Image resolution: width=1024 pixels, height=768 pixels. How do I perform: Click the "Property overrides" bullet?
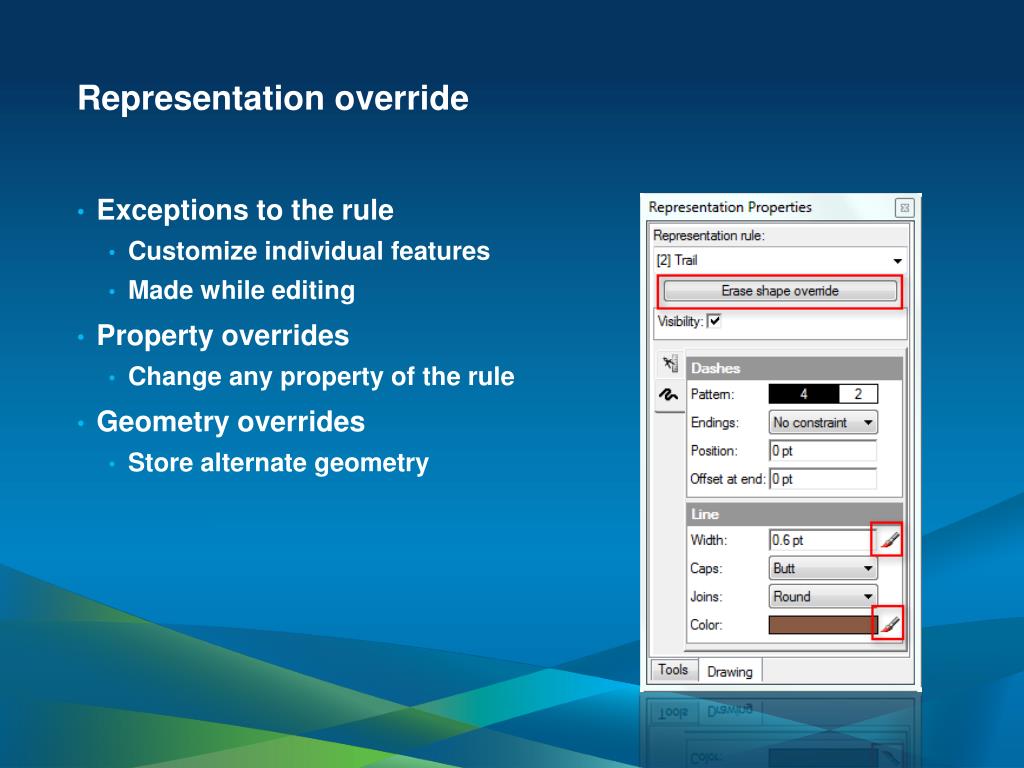(223, 336)
